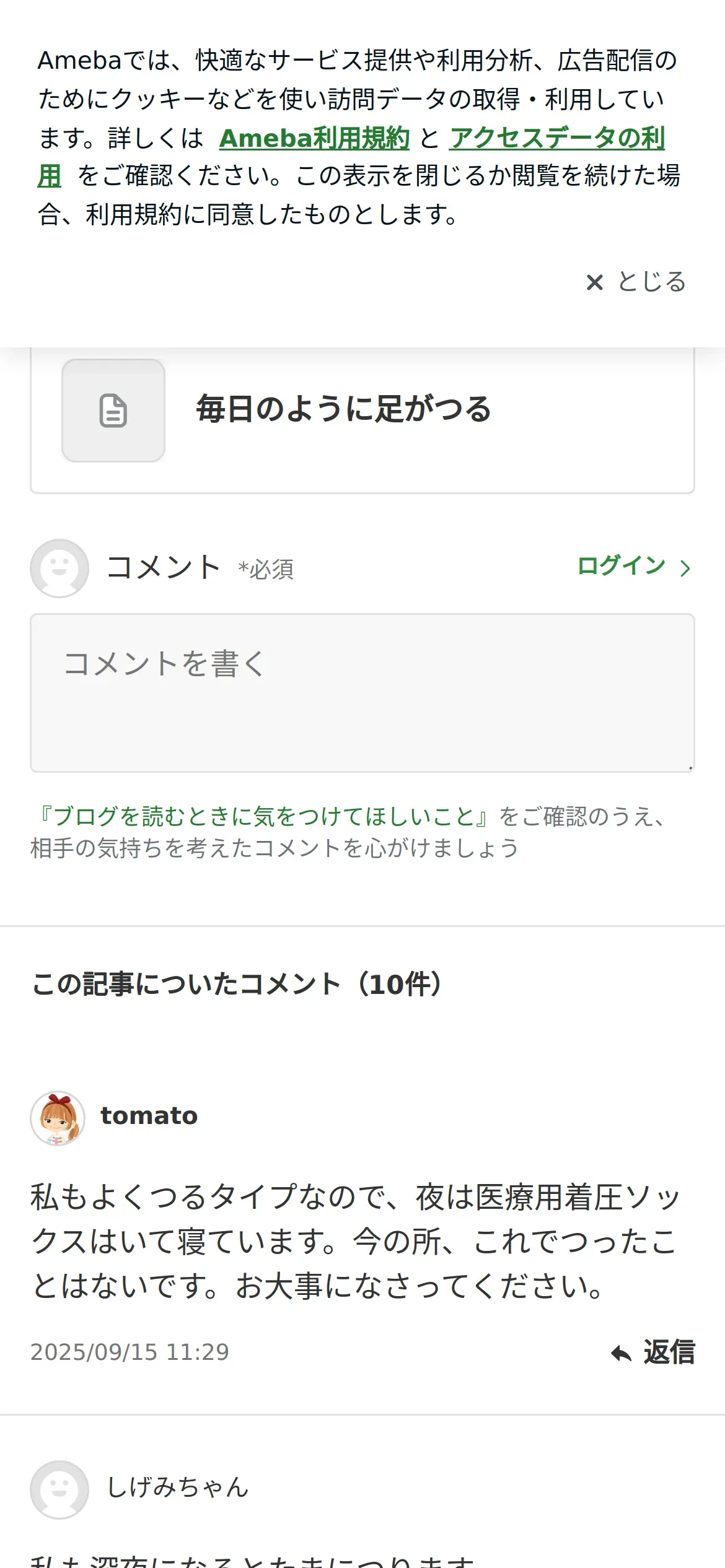Focus the コメントを書く text area
This screenshot has height=1568, width=725.
click(362, 692)
